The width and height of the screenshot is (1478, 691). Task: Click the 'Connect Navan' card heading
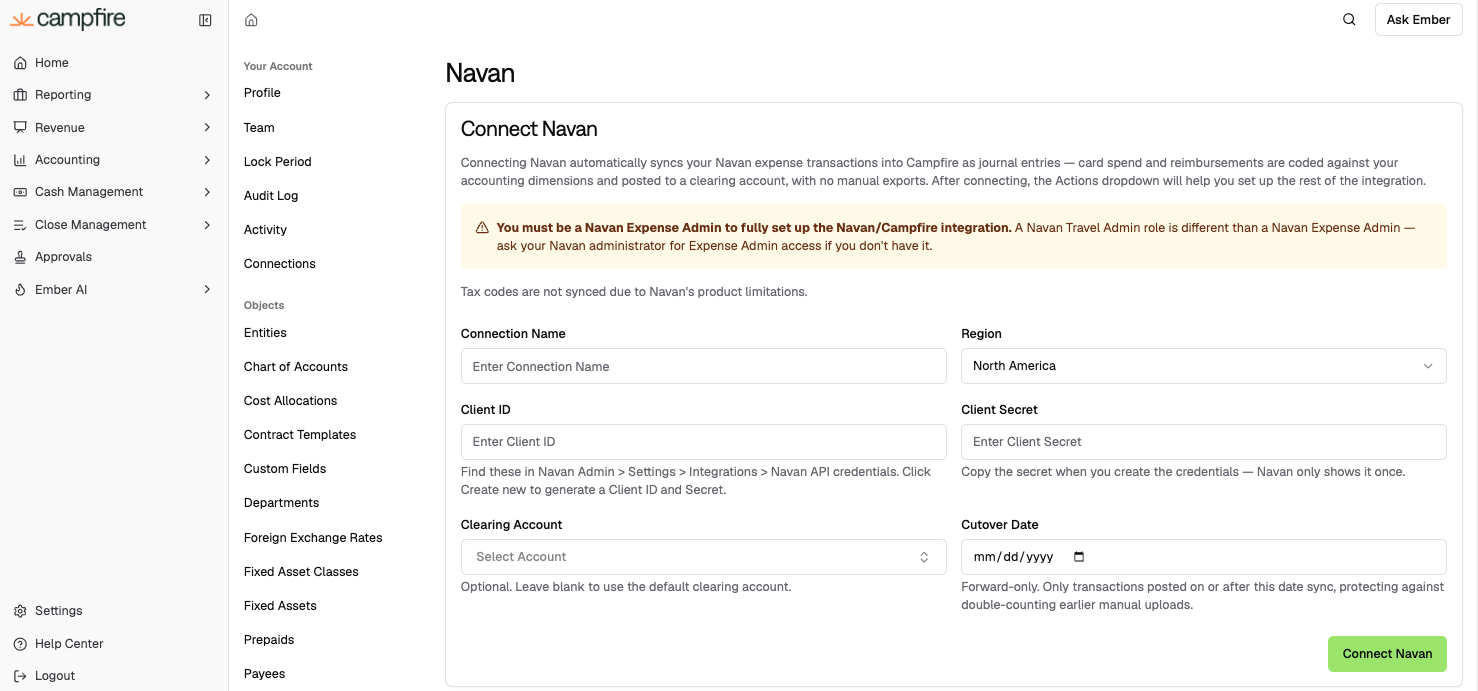pyautogui.click(x=529, y=129)
